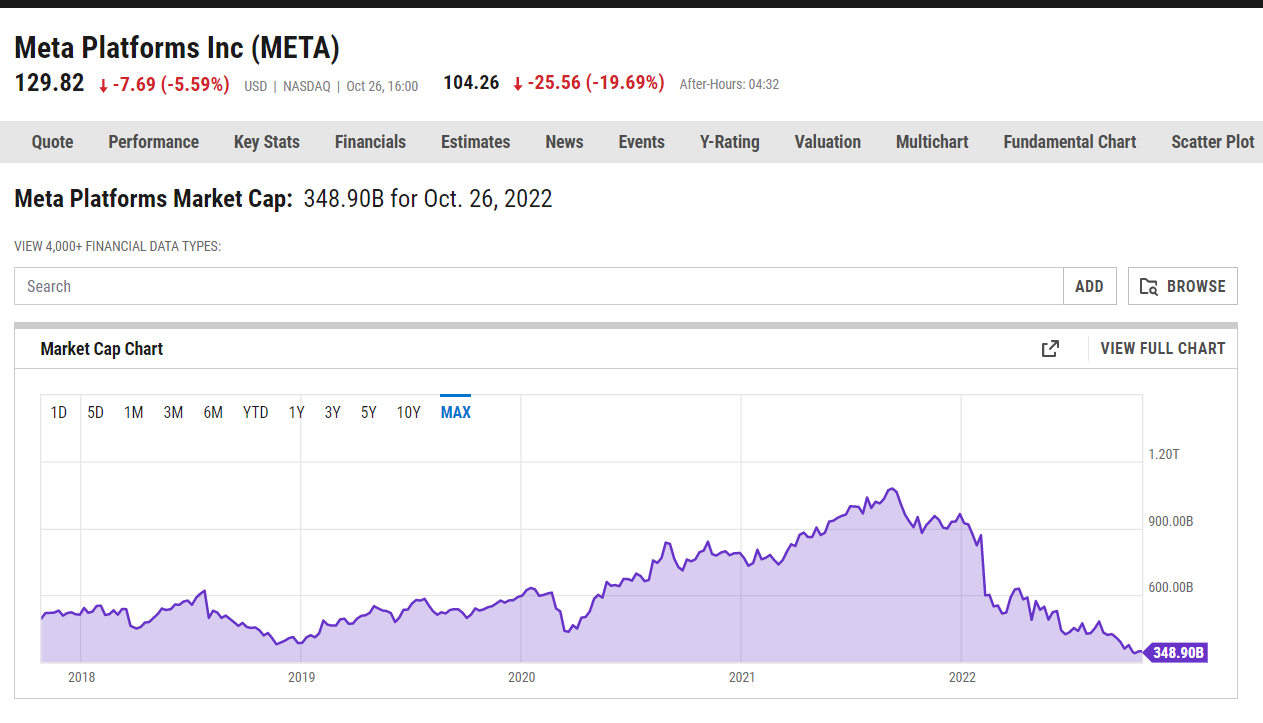Set chart range to 6M

[x=213, y=412]
